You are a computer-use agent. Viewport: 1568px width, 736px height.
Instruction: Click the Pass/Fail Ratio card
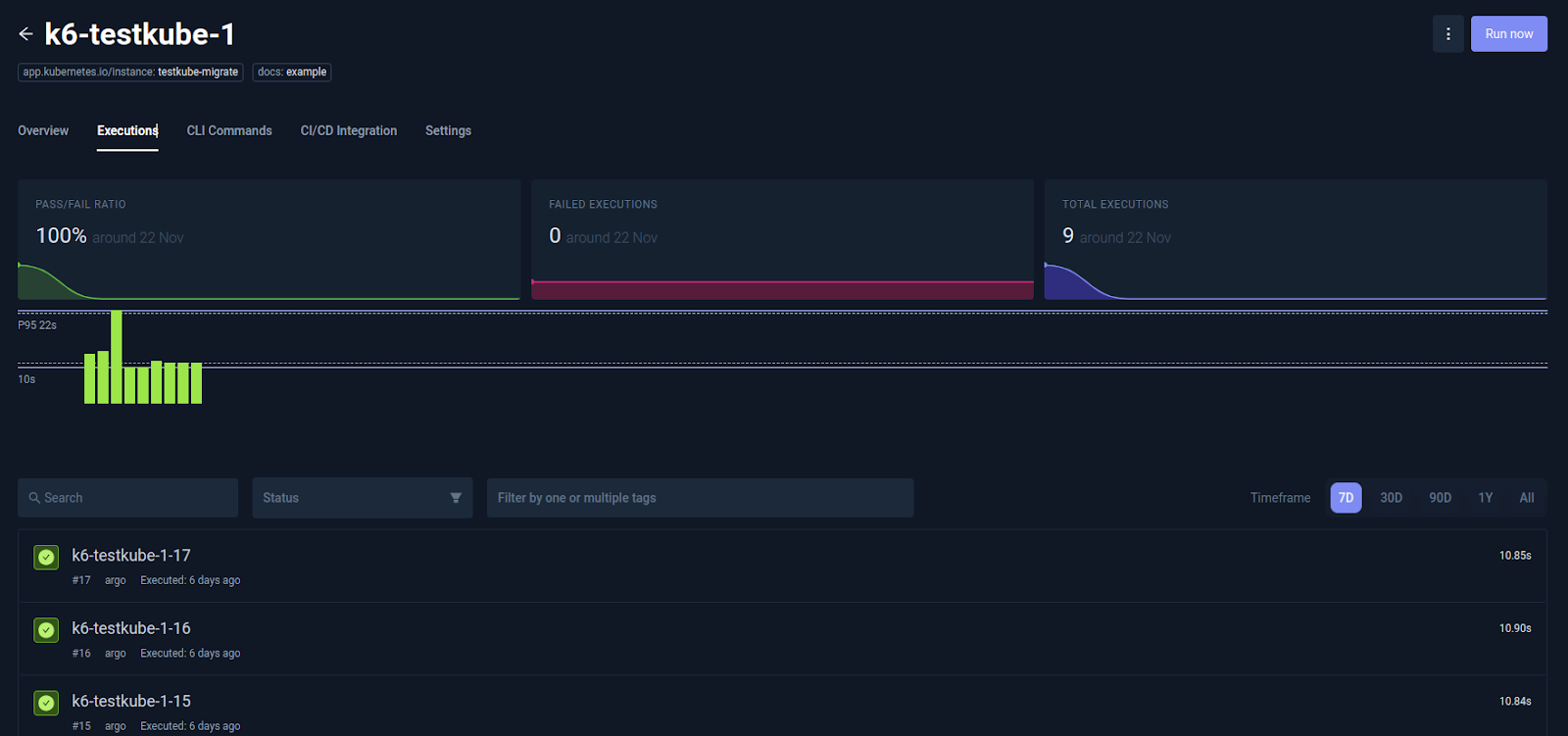[269, 239]
